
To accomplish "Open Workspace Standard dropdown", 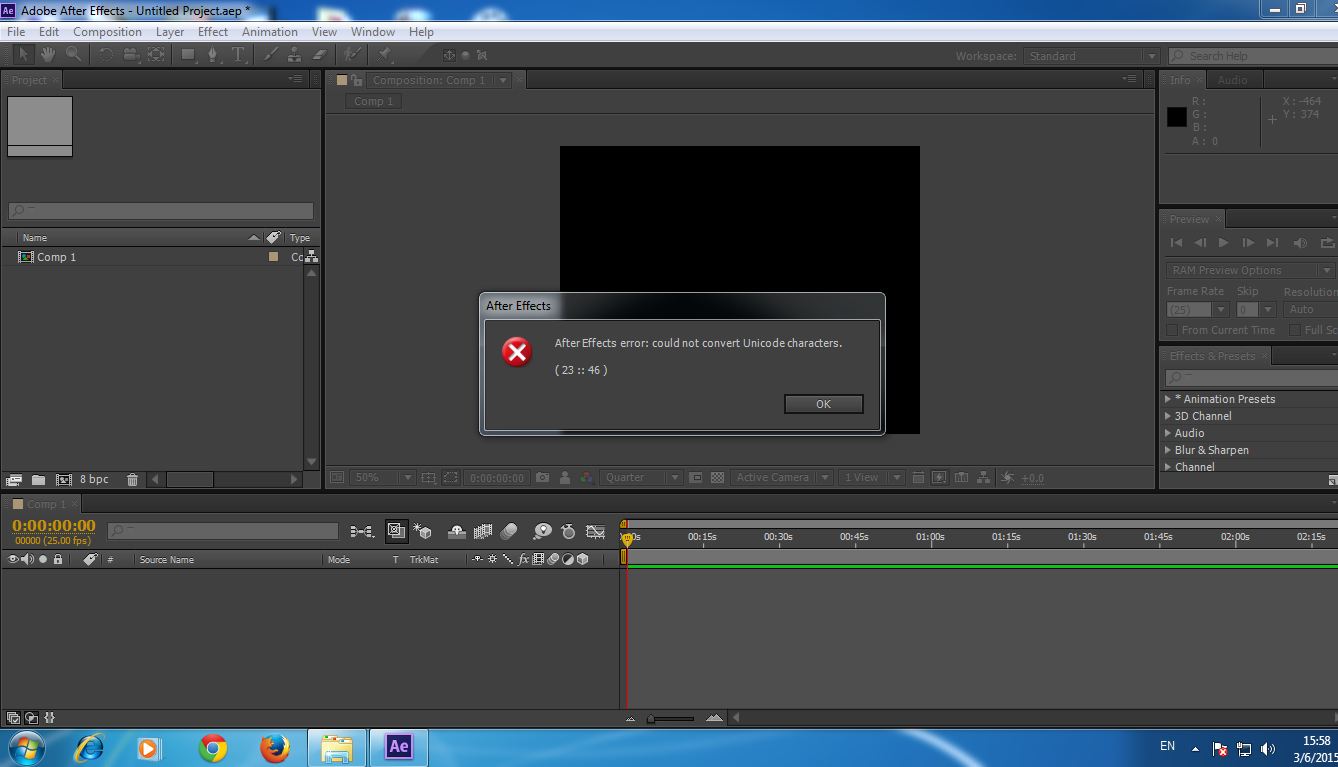I will [x=1091, y=56].
